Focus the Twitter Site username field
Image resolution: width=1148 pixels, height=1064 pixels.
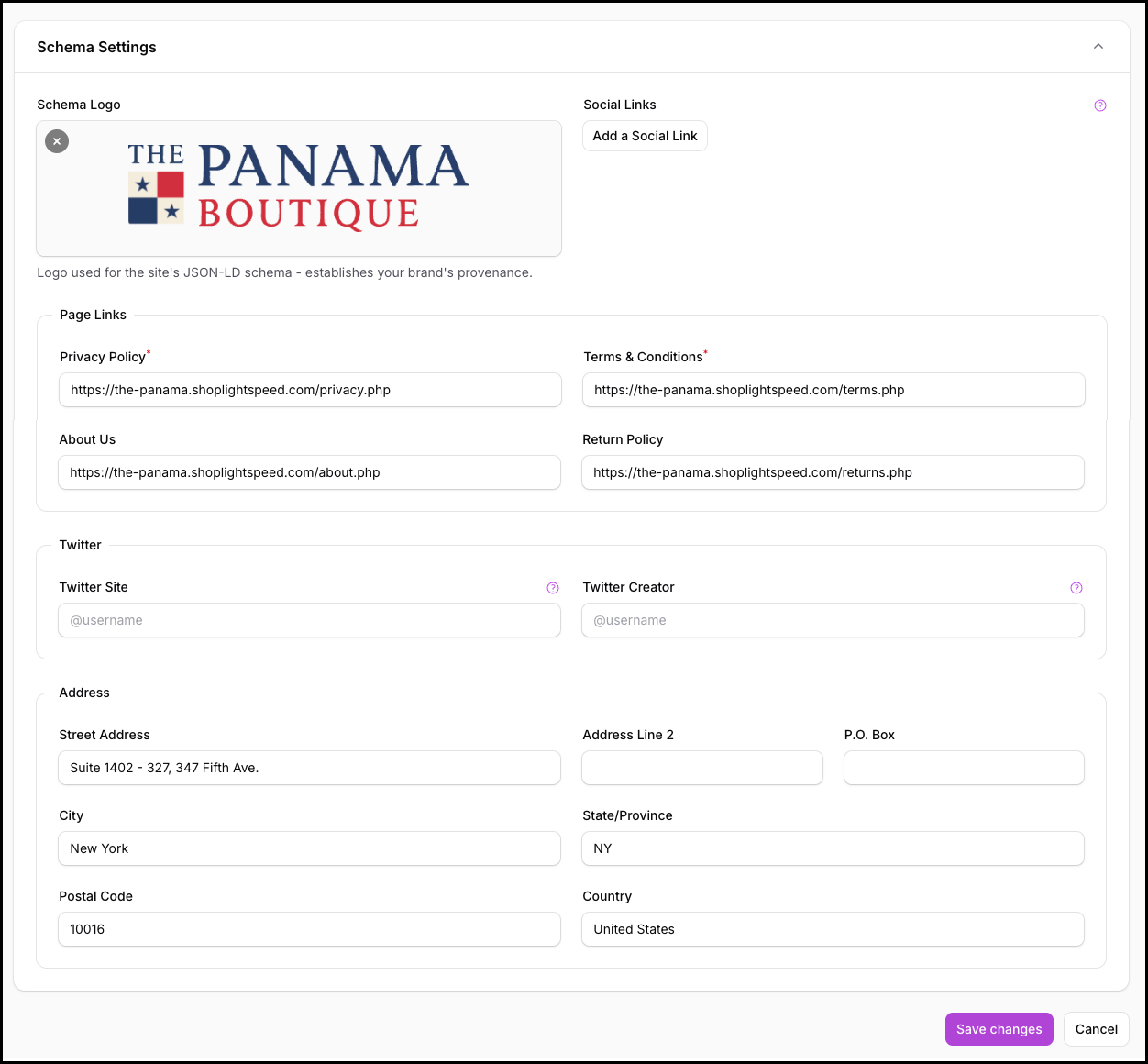pyautogui.click(x=309, y=620)
